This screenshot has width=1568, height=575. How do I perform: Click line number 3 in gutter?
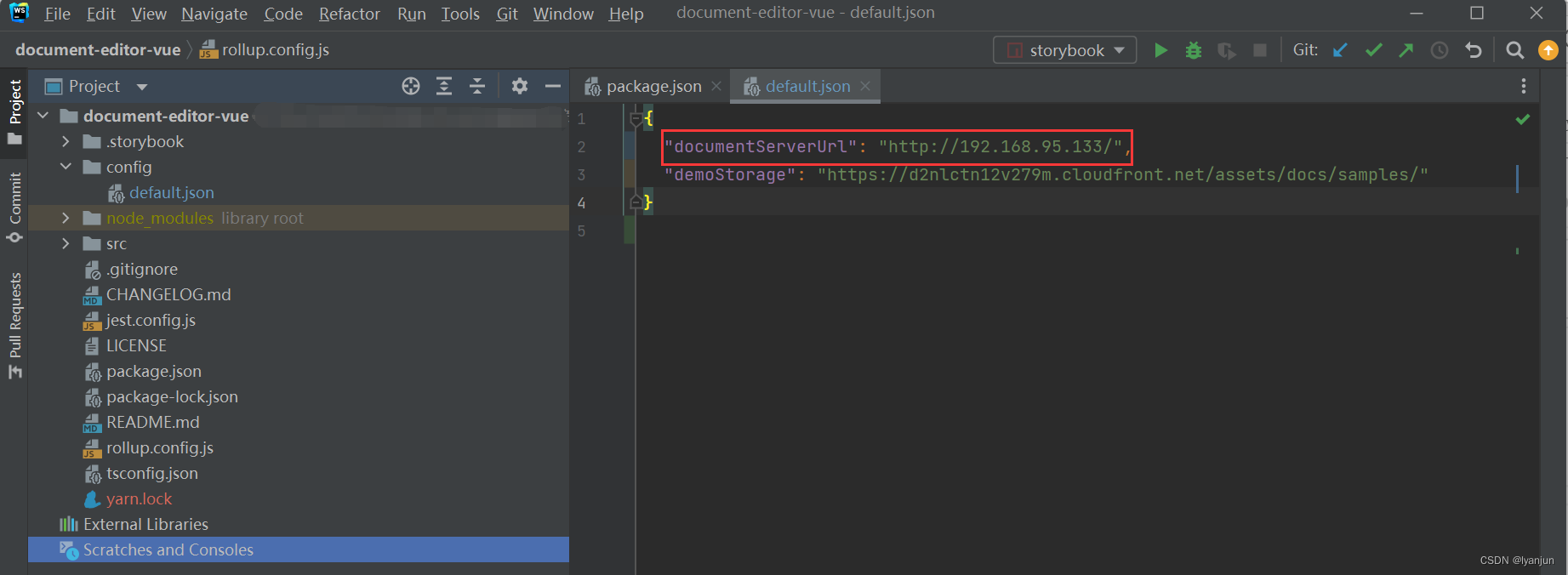[582, 174]
